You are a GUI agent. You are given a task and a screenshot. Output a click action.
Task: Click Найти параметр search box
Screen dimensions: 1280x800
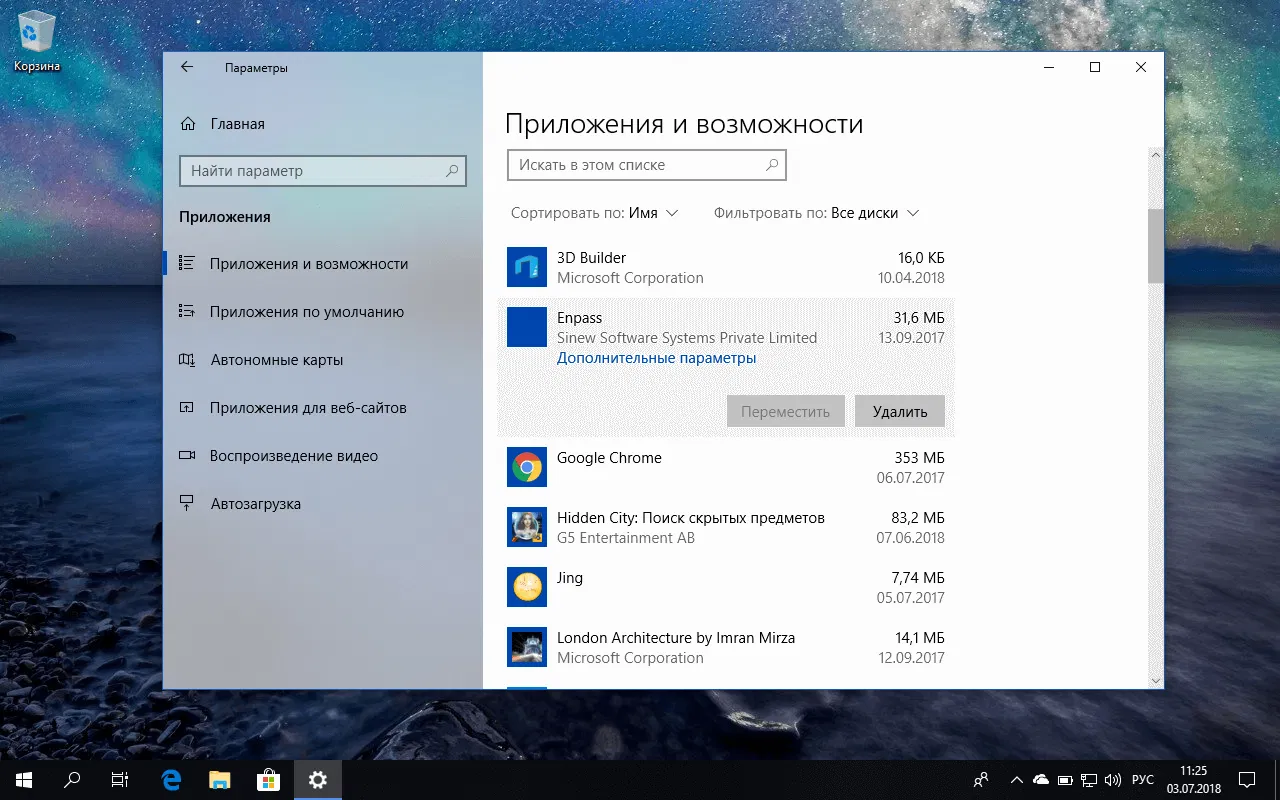[x=315, y=171]
